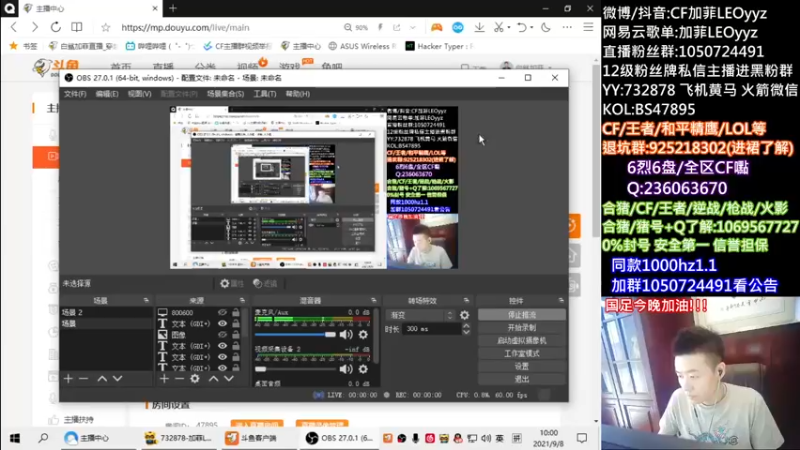Undock the 来源 panel via header icon
The width and height of the screenshot is (800, 450).
[242, 301]
